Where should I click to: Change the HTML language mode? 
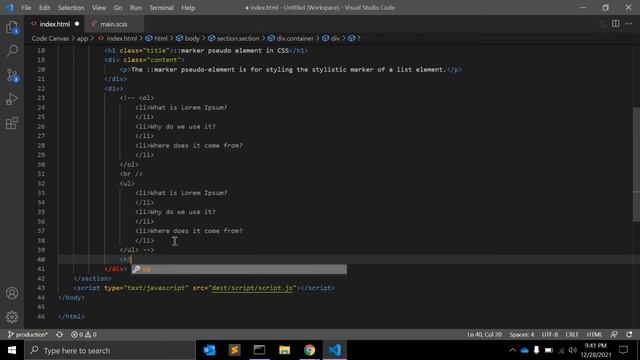(594, 334)
